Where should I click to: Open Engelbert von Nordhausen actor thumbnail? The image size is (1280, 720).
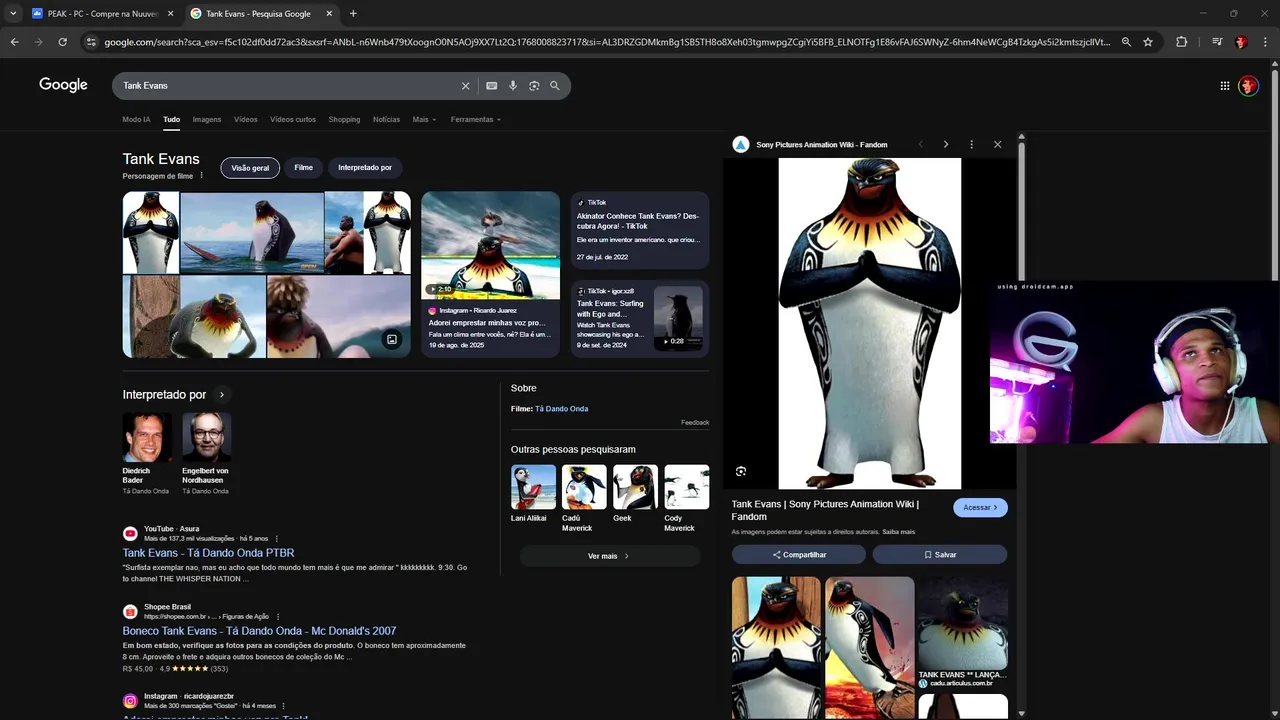pyautogui.click(x=207, y=437)
